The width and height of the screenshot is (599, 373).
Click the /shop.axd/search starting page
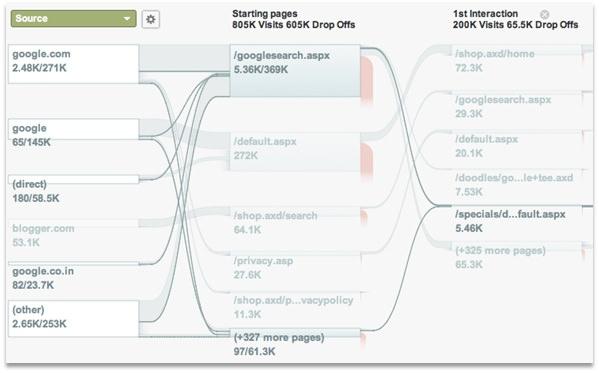[295, 216]
